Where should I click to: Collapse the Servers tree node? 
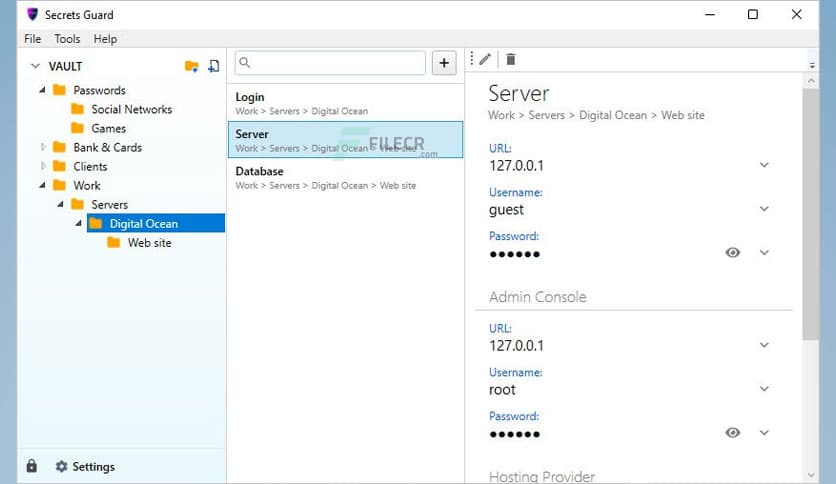60,205
